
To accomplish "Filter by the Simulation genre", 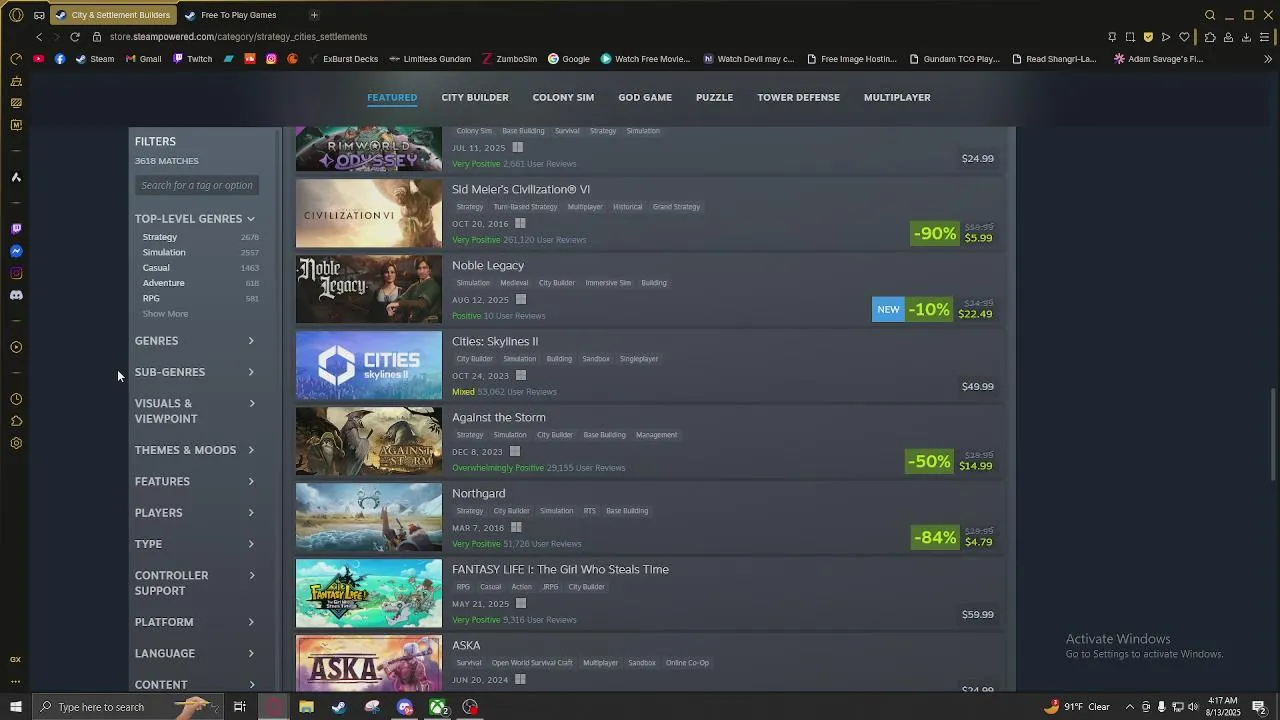I will point(164,252).
